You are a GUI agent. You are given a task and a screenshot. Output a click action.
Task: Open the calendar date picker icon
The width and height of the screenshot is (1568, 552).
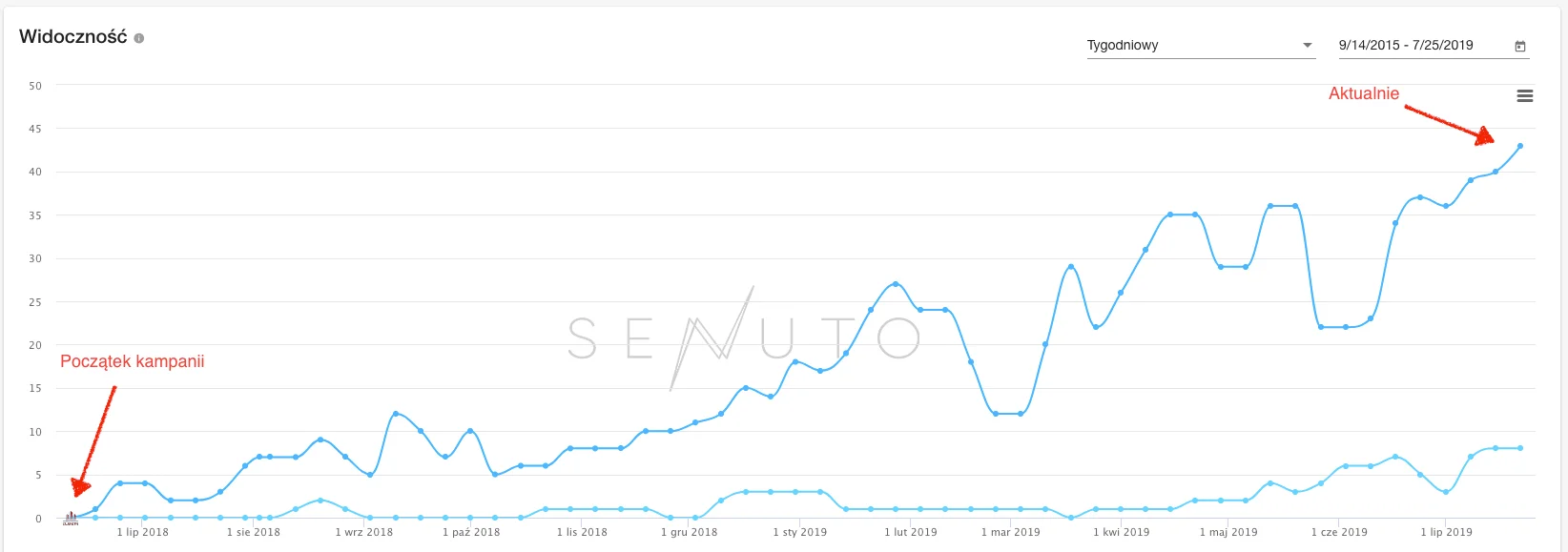pos(1520,46)
